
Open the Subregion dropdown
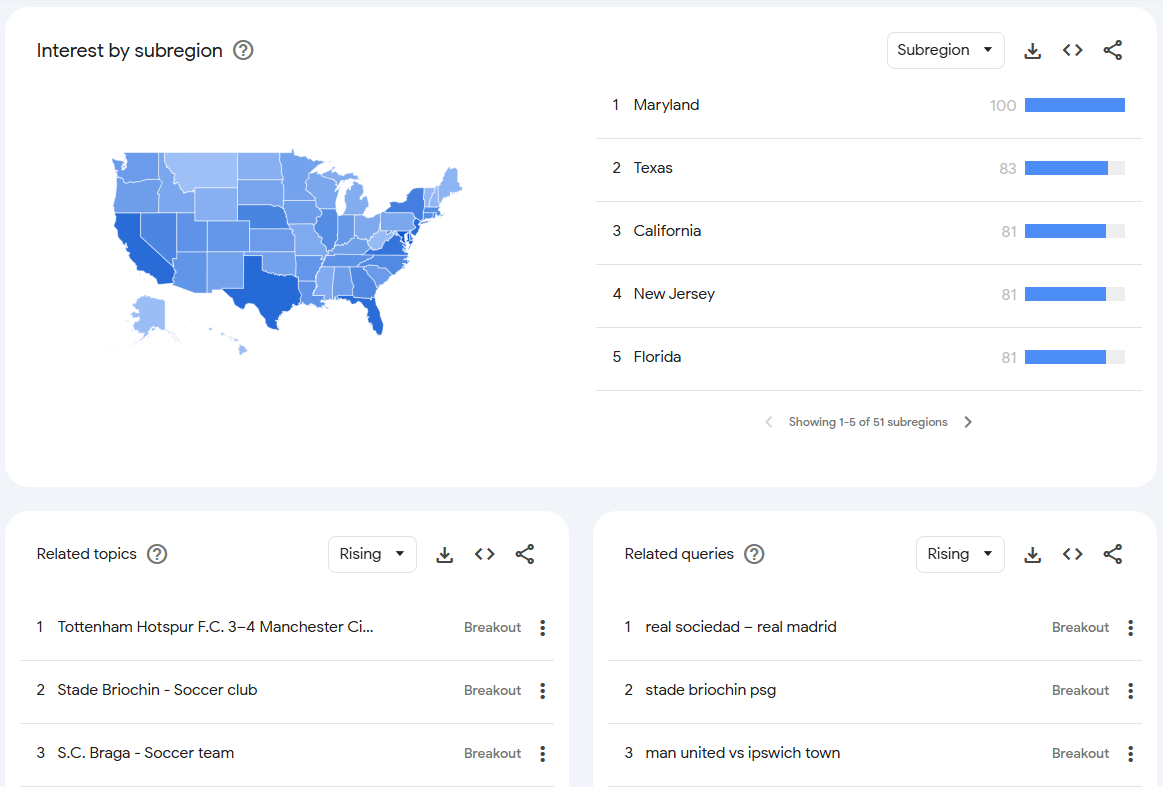click(x=945, y=49)
